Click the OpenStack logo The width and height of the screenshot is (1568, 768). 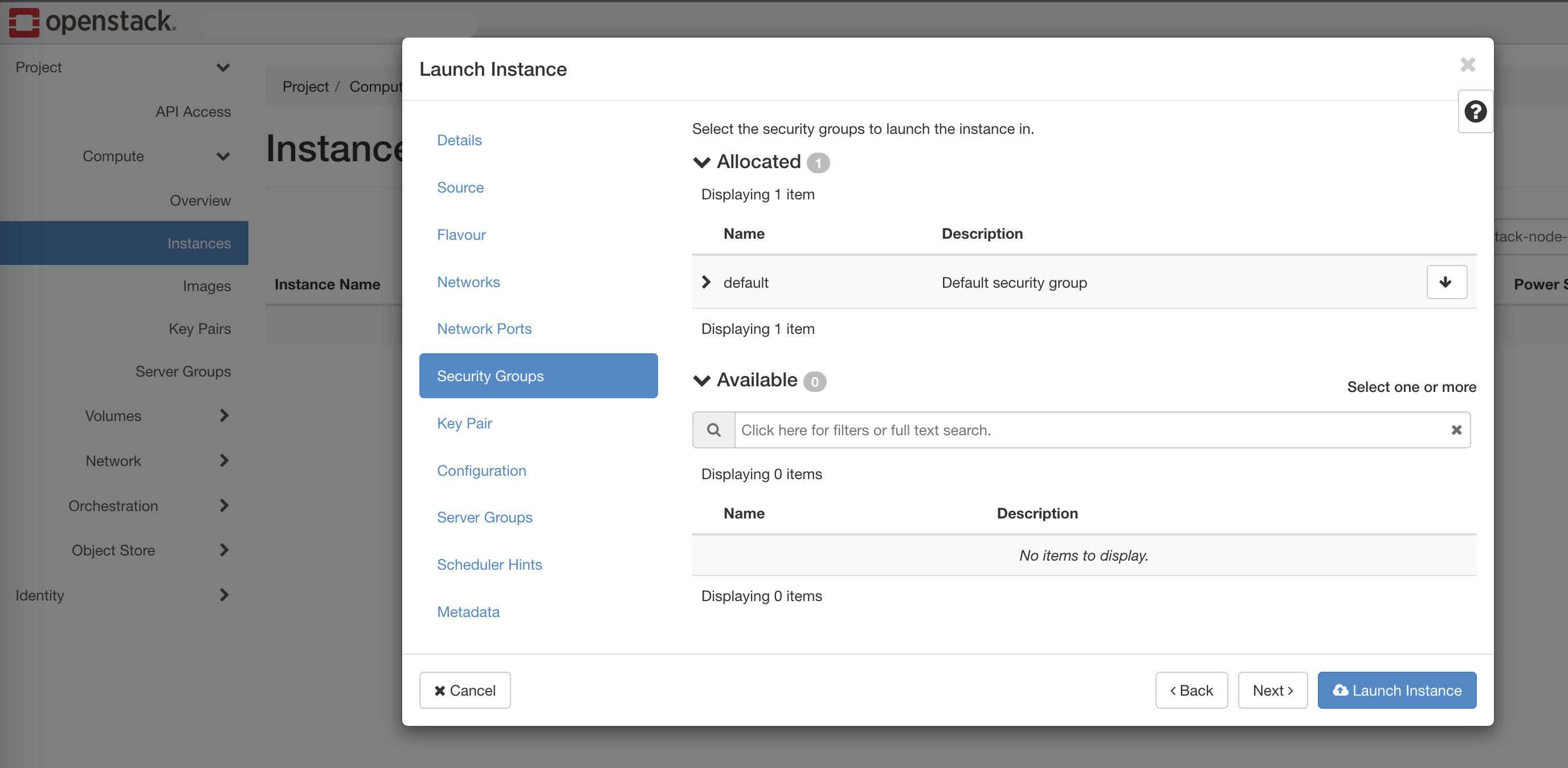tap(91, 22)
